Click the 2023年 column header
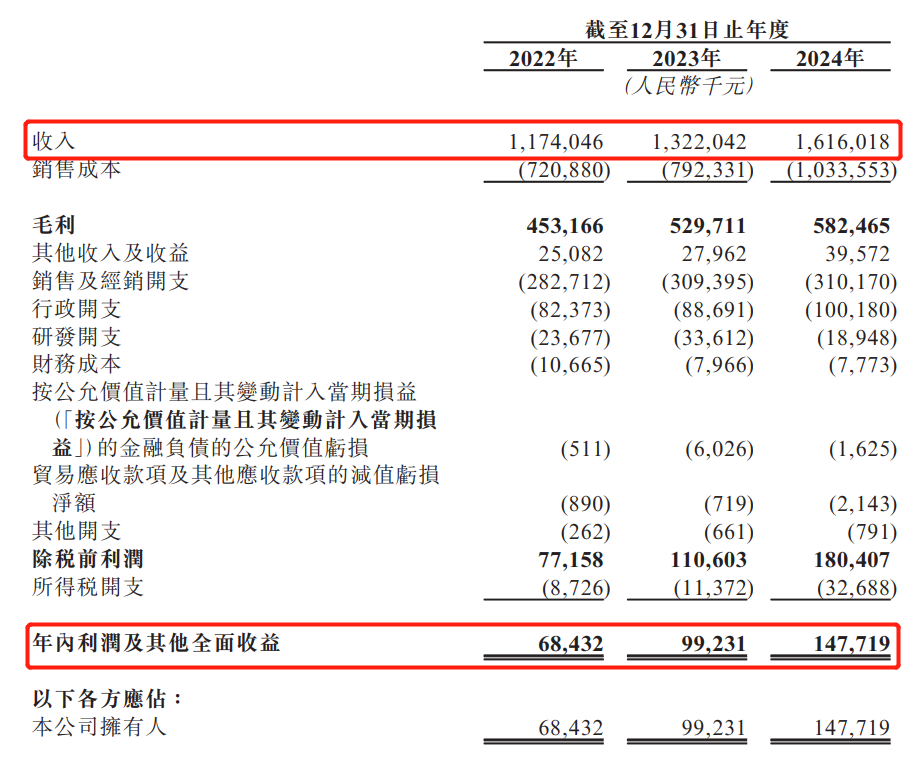The width and height of the screenshot is (921, 760). point(686,58)
